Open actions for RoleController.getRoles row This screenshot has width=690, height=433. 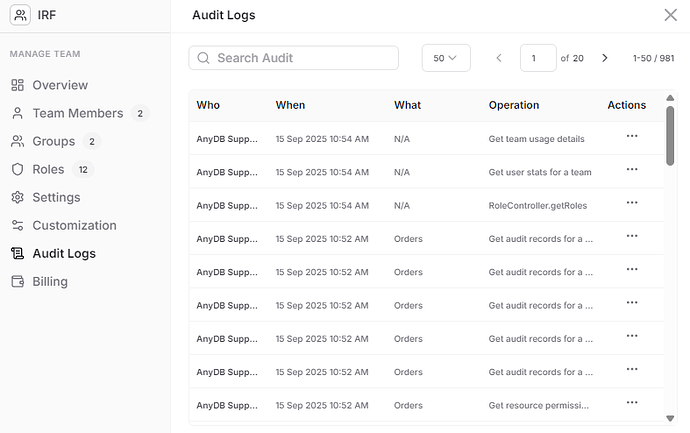(632, 202)
